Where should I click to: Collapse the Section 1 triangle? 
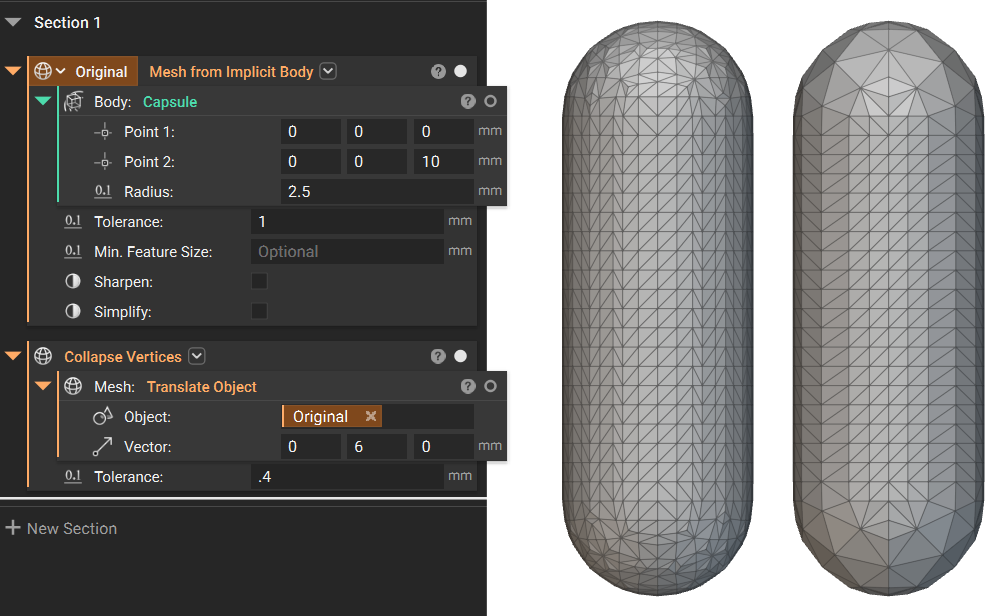pos(13,22)
